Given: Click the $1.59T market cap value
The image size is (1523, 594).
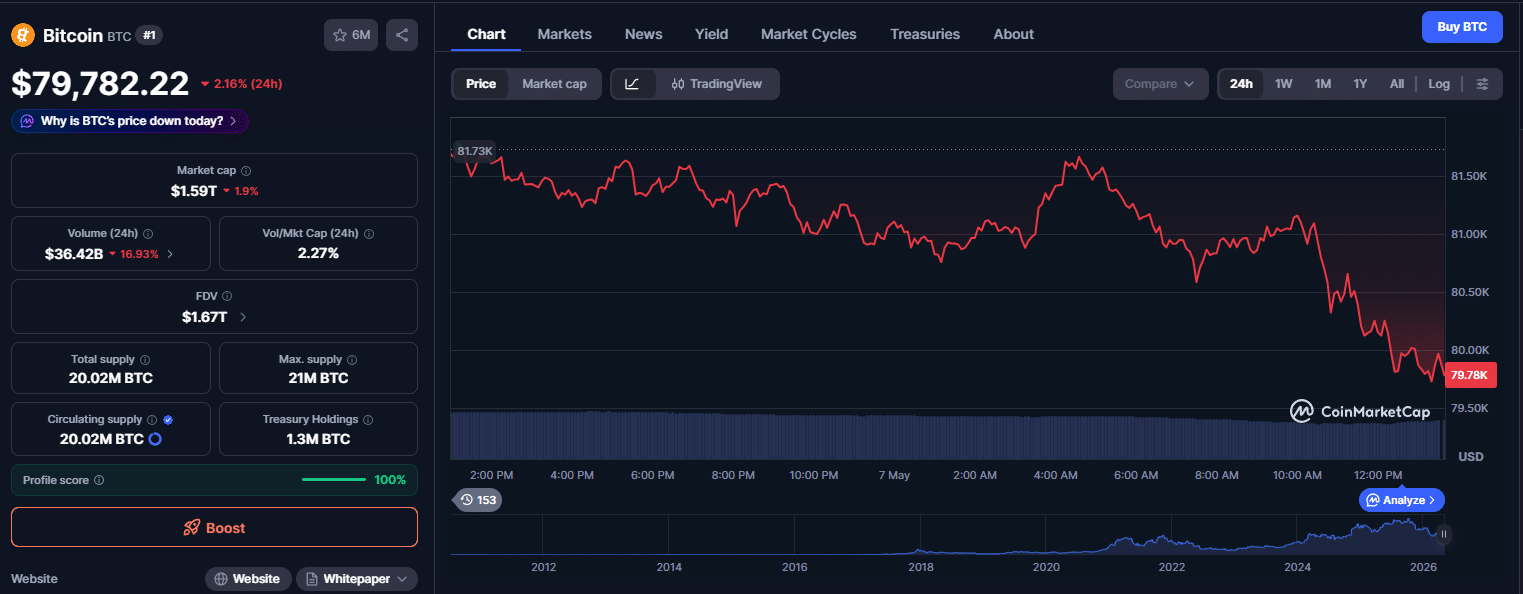Looking at the screenshot, I should click(x=194, y=190).
